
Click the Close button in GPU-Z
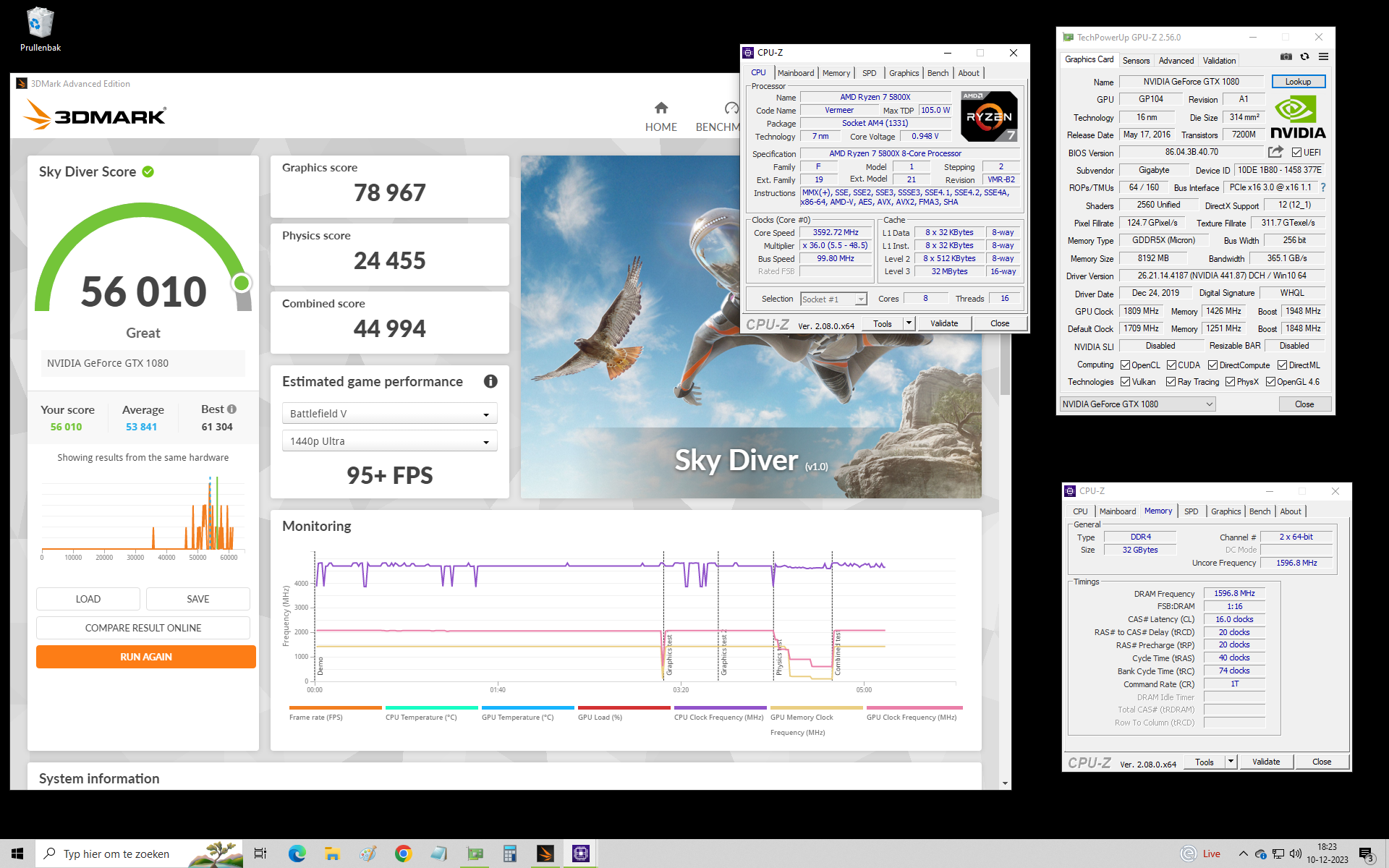coord(1304,404)
